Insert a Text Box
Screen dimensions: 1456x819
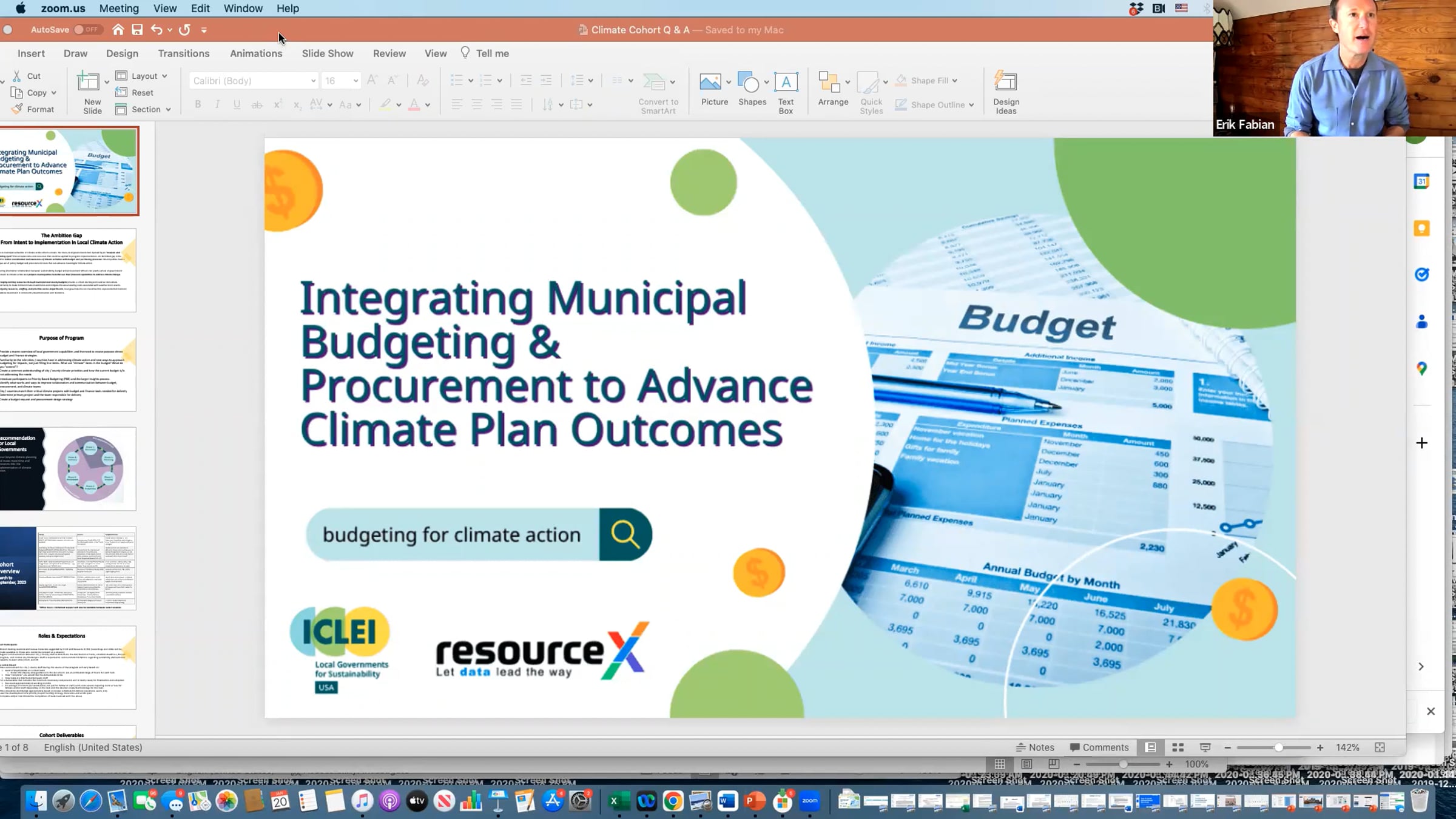pos(786,82)
